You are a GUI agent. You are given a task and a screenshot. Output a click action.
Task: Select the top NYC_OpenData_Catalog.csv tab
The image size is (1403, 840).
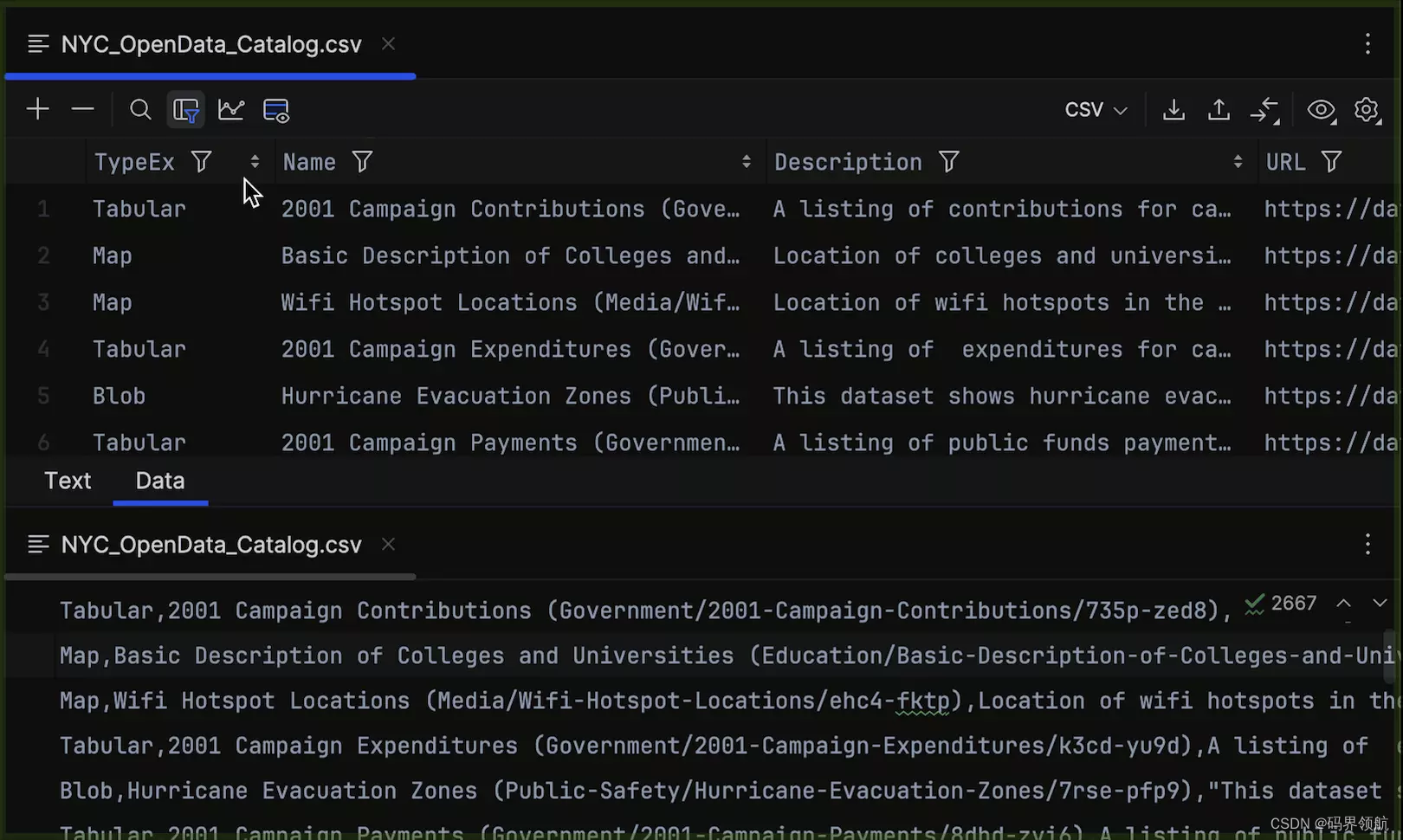click(x=210, y=44)
